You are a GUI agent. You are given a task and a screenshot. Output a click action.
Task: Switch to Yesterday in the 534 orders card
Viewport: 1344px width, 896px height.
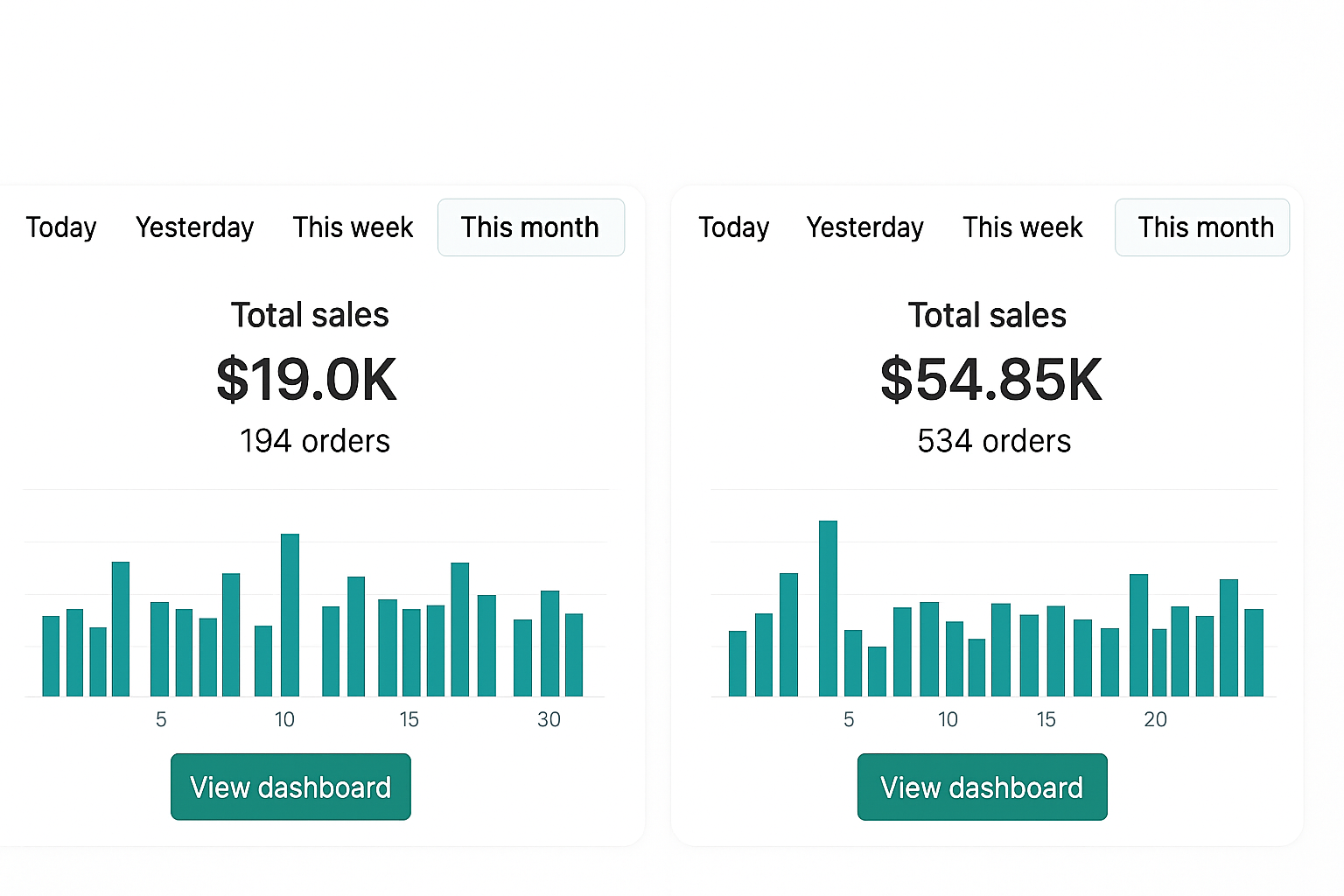864,227
